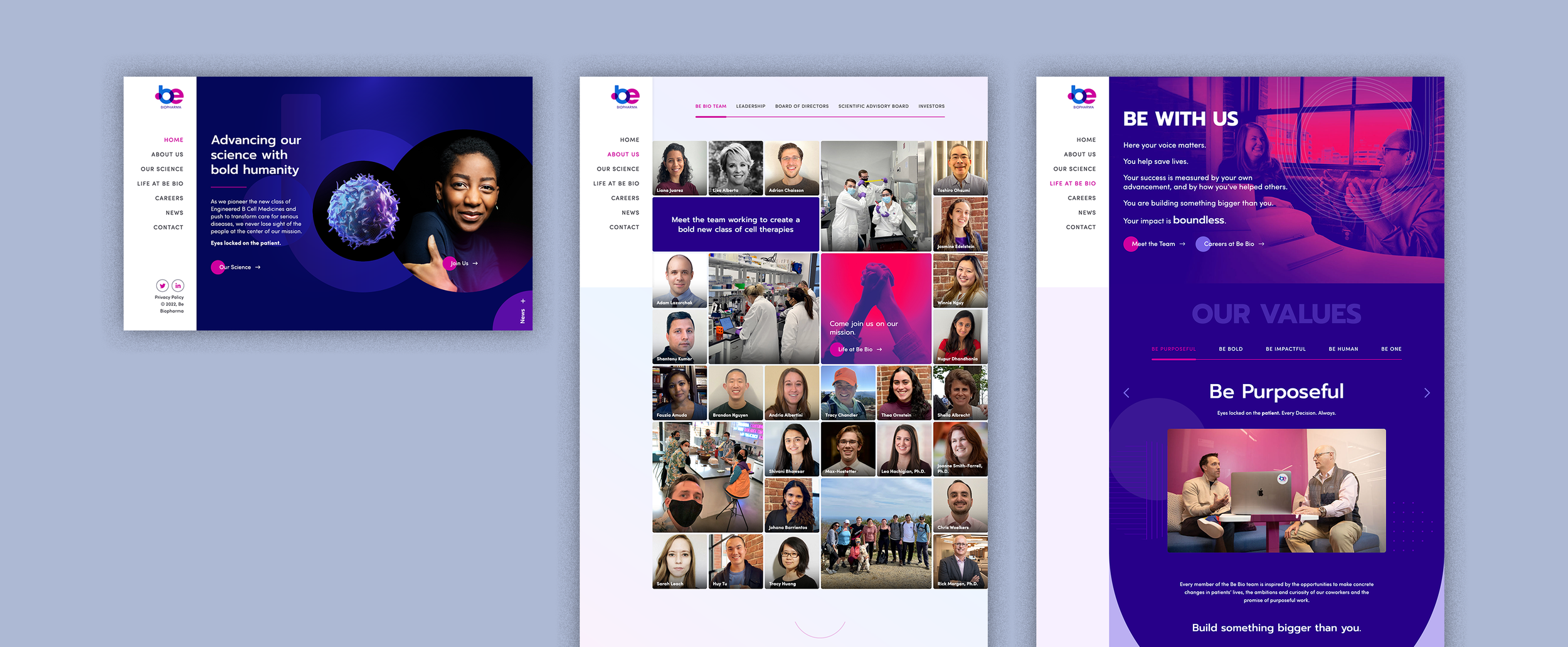Viewport: 1568px width, 647px height.
Task: Select LIFE AT BE BIO in values page sidebar
Action: pyautogui.click(x=1073, y=184)
